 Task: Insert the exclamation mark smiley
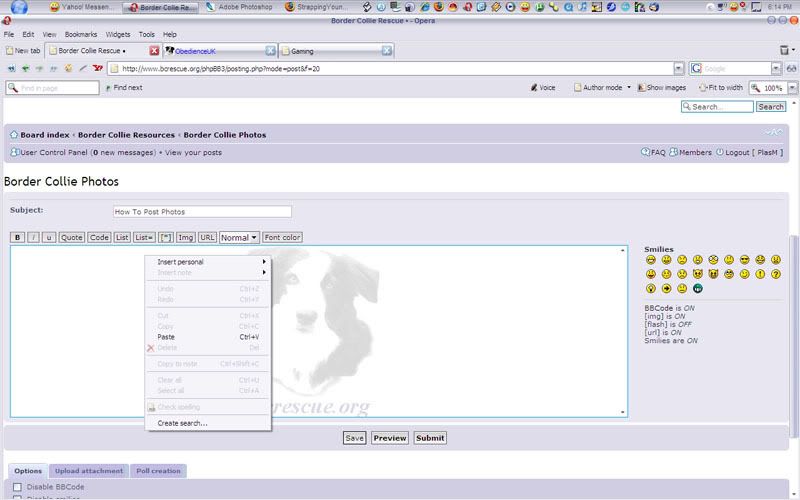(x=760, y=274)
